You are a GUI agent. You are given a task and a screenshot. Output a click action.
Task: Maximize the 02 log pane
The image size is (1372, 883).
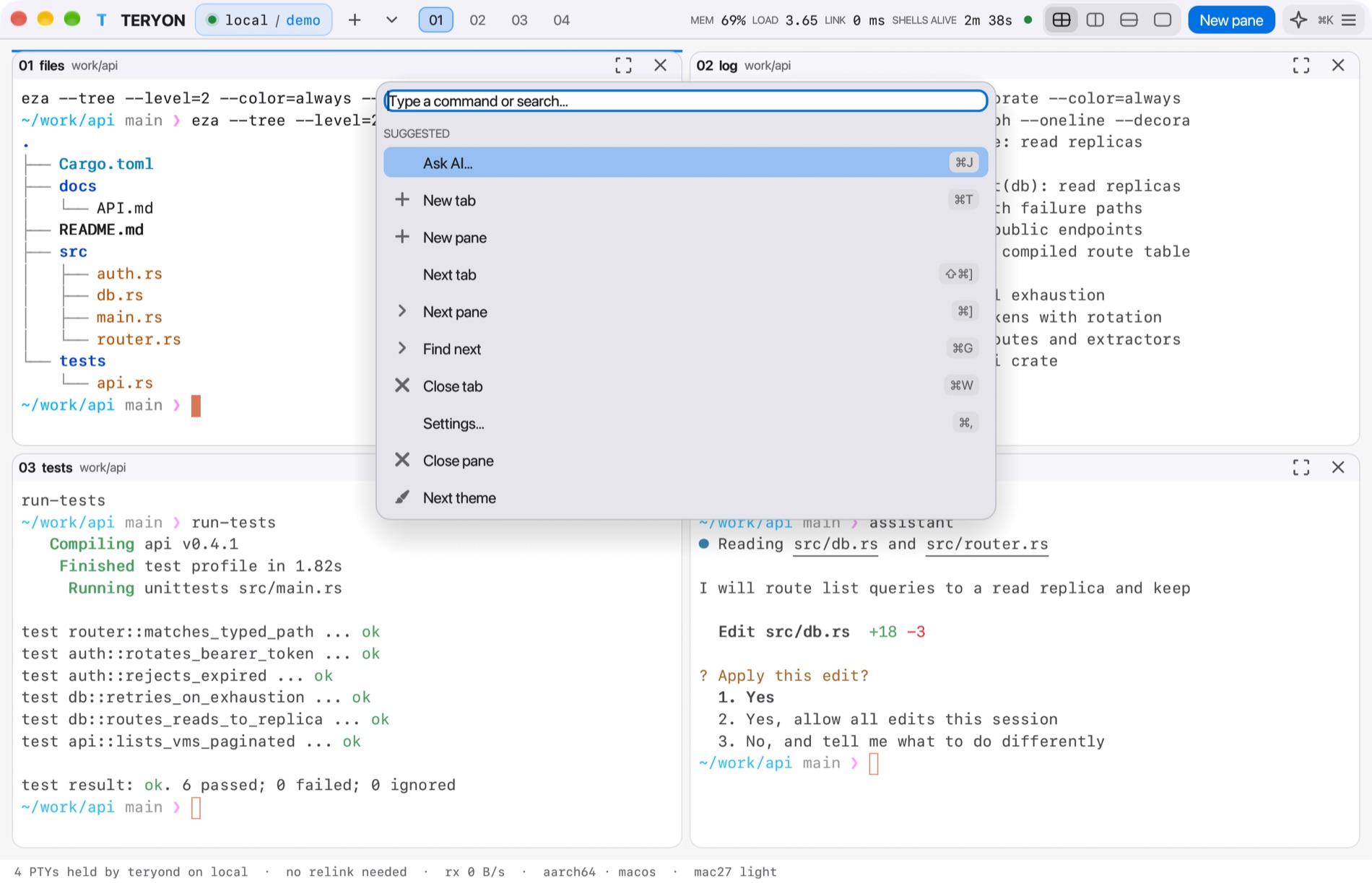[1301, 66]
